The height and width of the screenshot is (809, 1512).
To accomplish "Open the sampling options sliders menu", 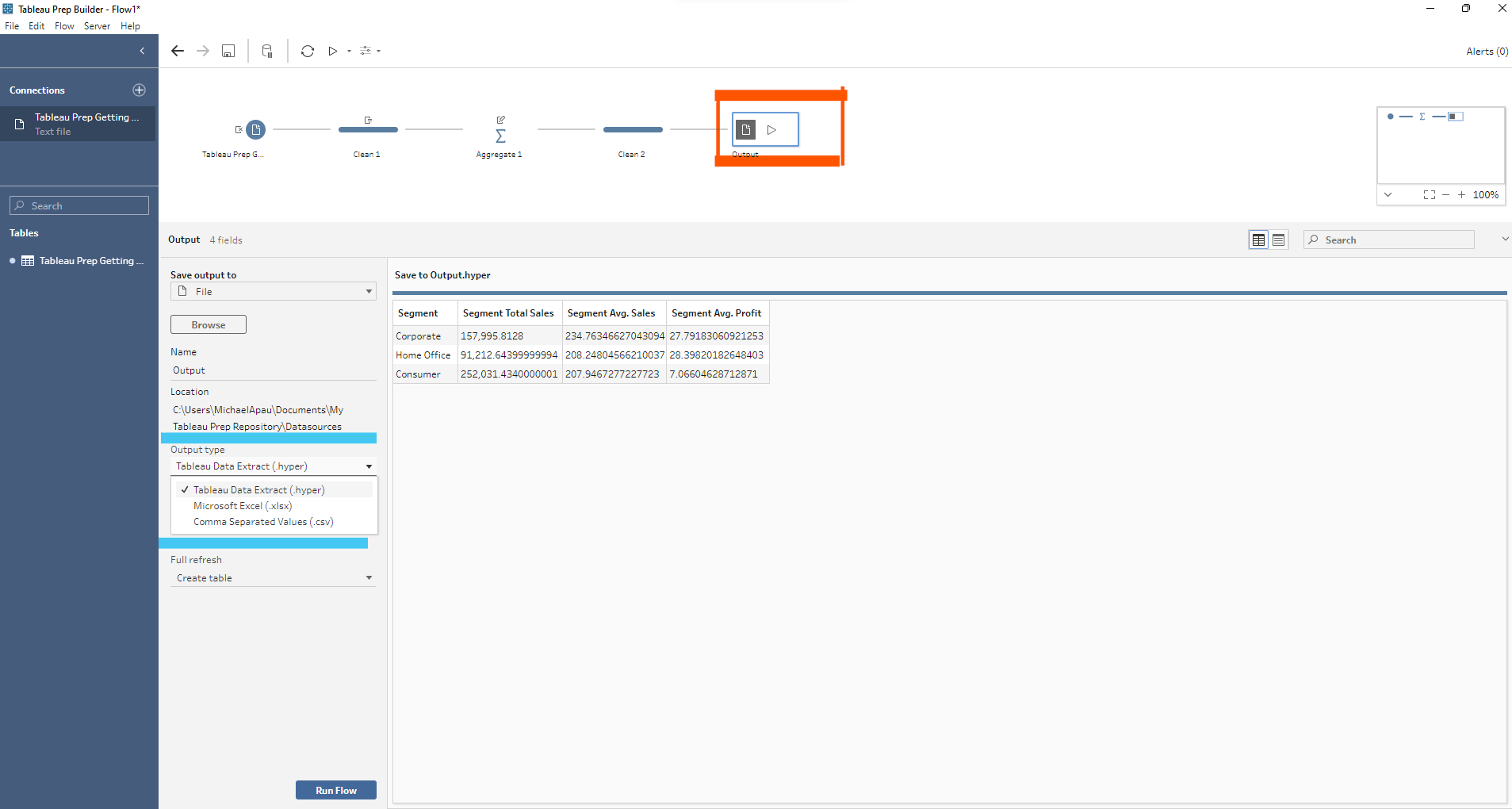I will coord(366,51).
